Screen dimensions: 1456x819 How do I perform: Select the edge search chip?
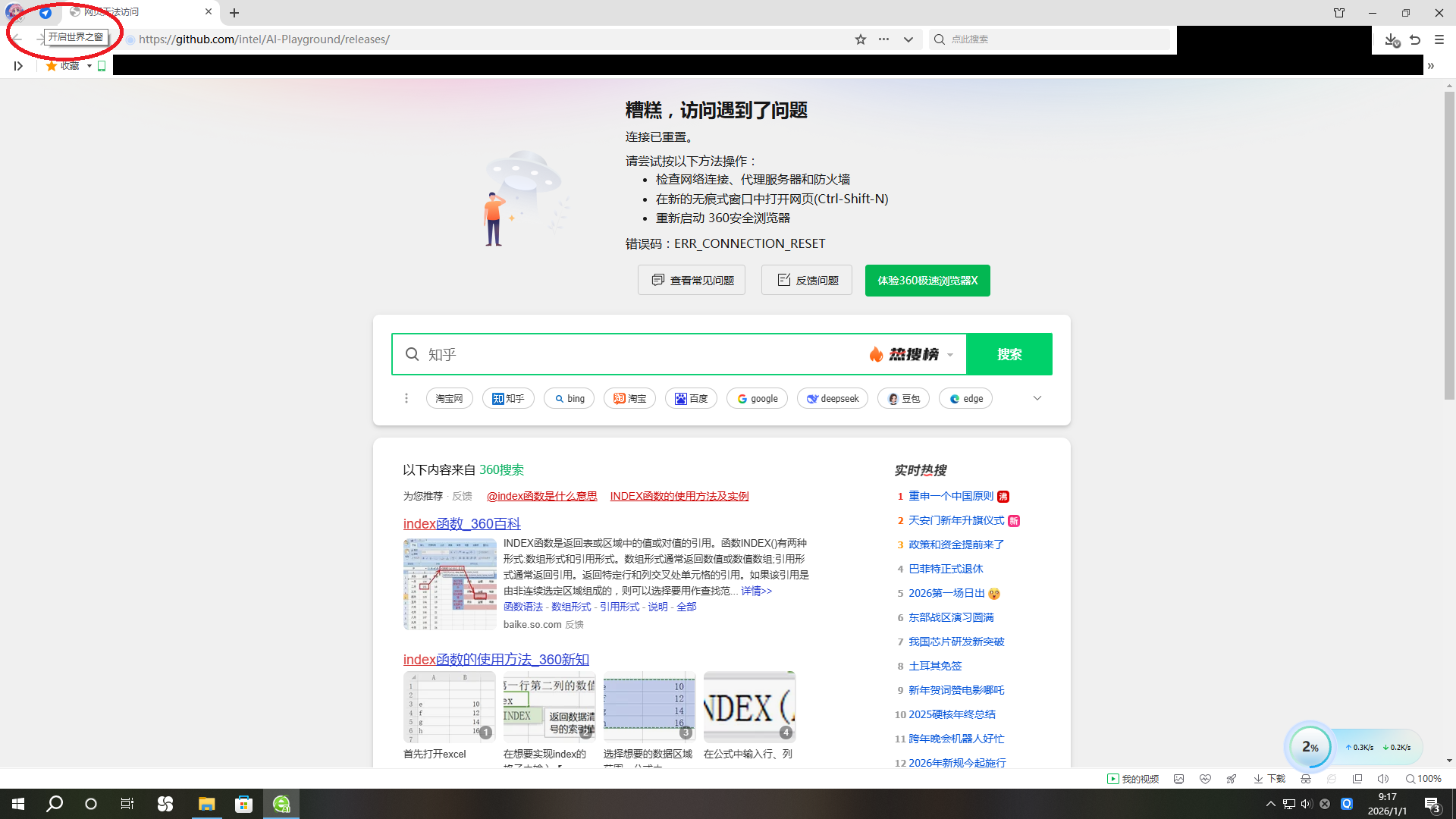click(965, 398)
